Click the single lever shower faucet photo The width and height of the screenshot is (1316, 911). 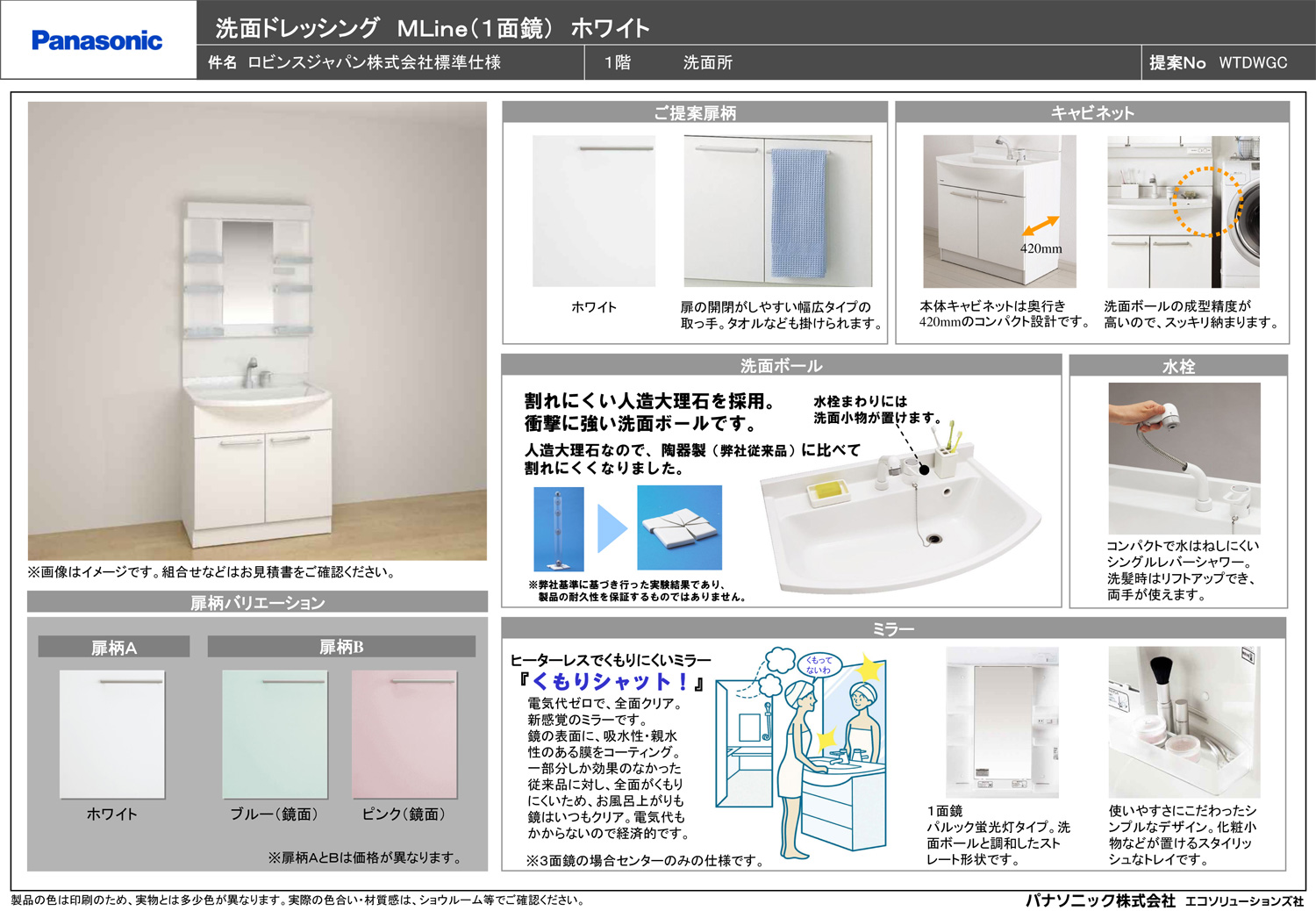[x=1184, y=458]
